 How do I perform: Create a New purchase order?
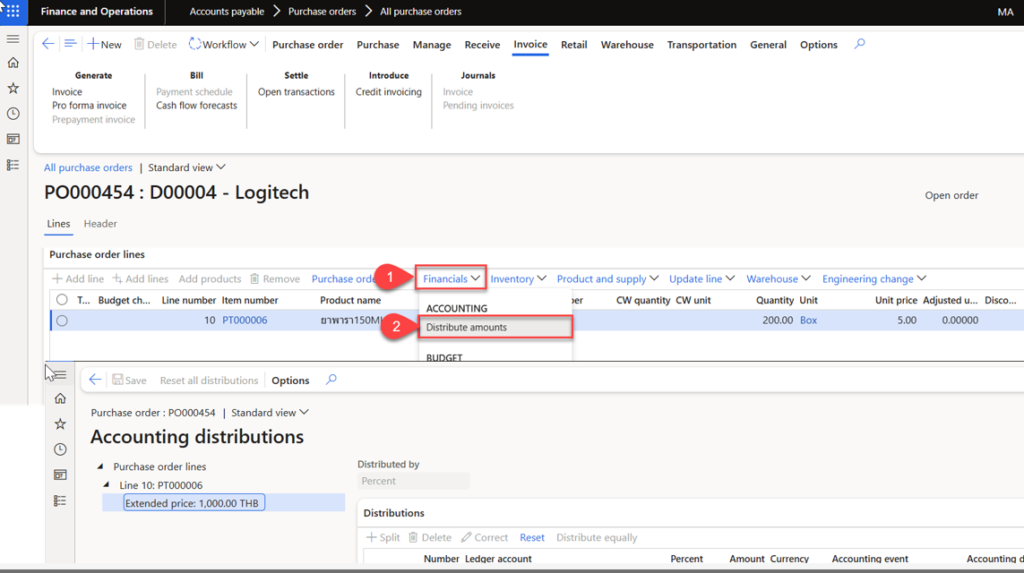tap(104, 44)
